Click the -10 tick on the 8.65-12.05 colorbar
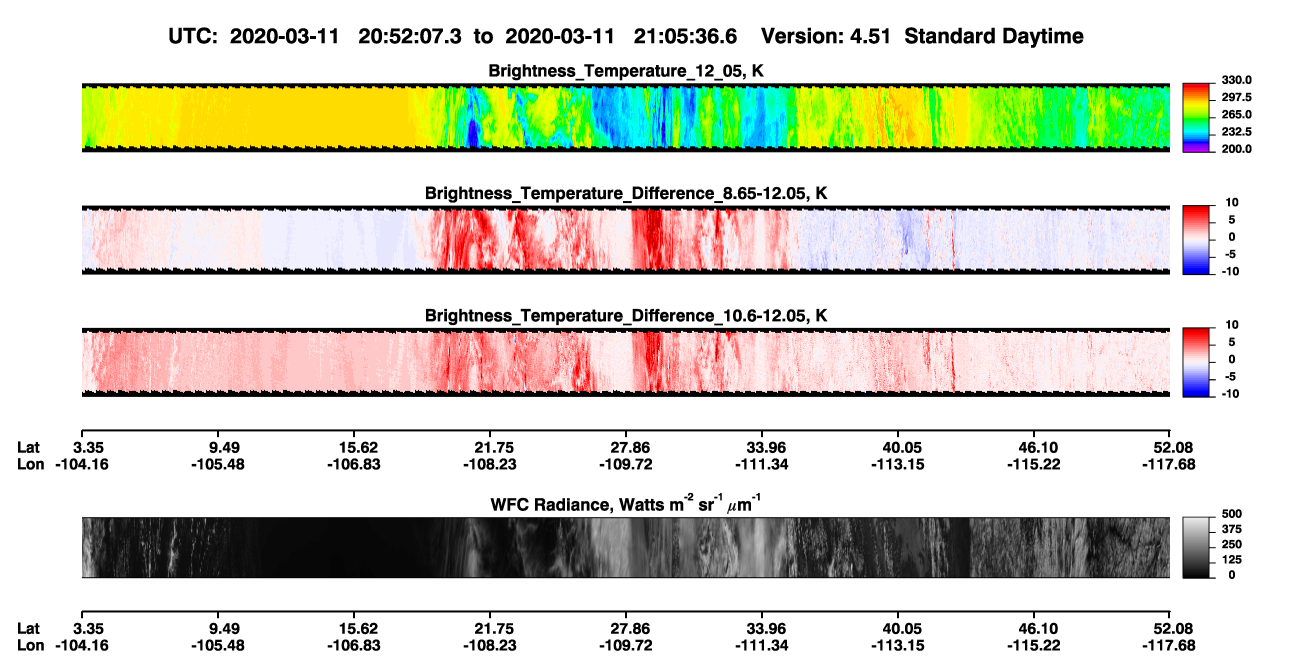1300x667 pixels. click(x=1229, y=271)
